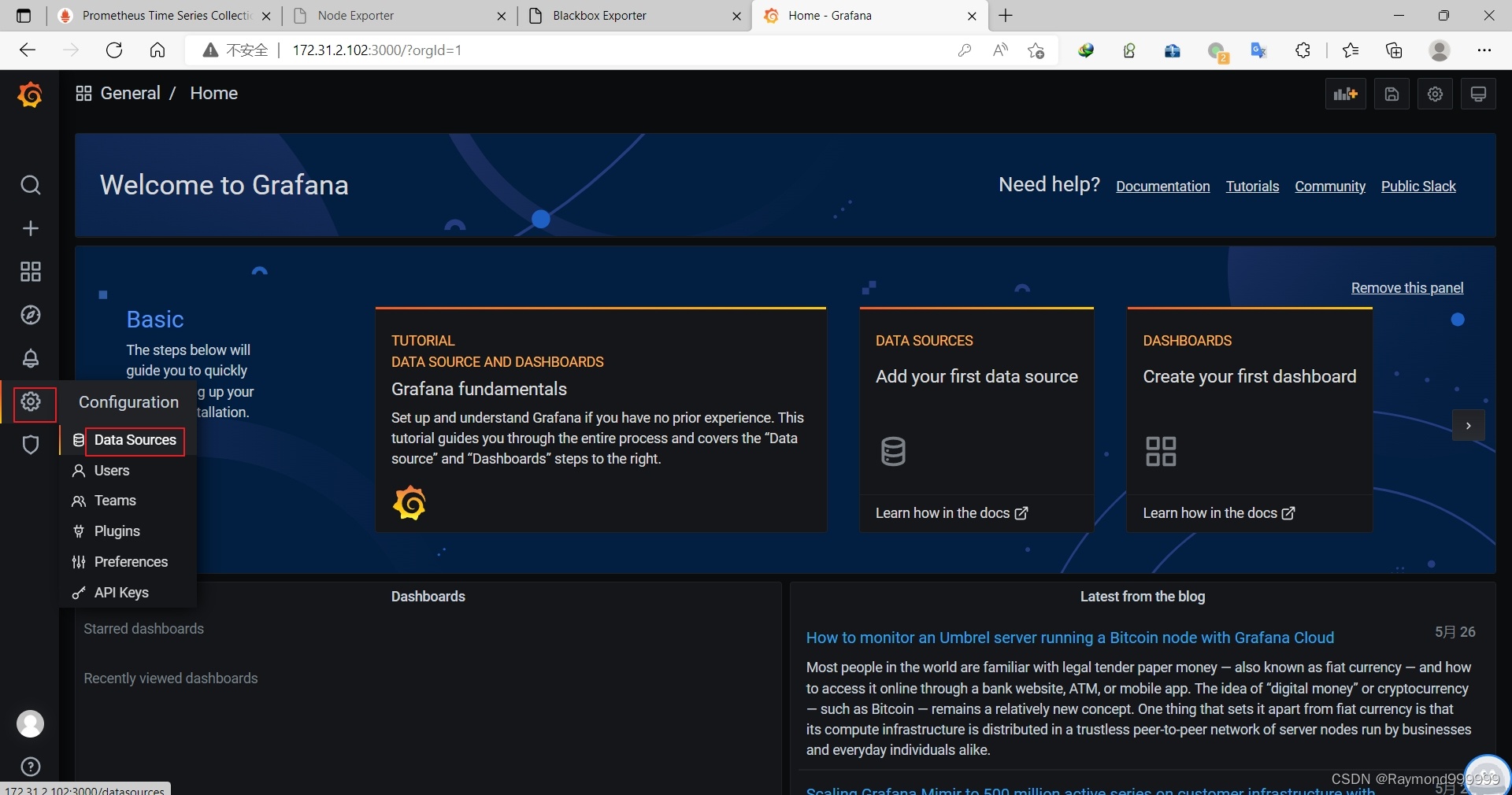This screenshot has height=795, width=1512.
Task: Open the Tutorials link
Action: click(x=1252, y=187)
